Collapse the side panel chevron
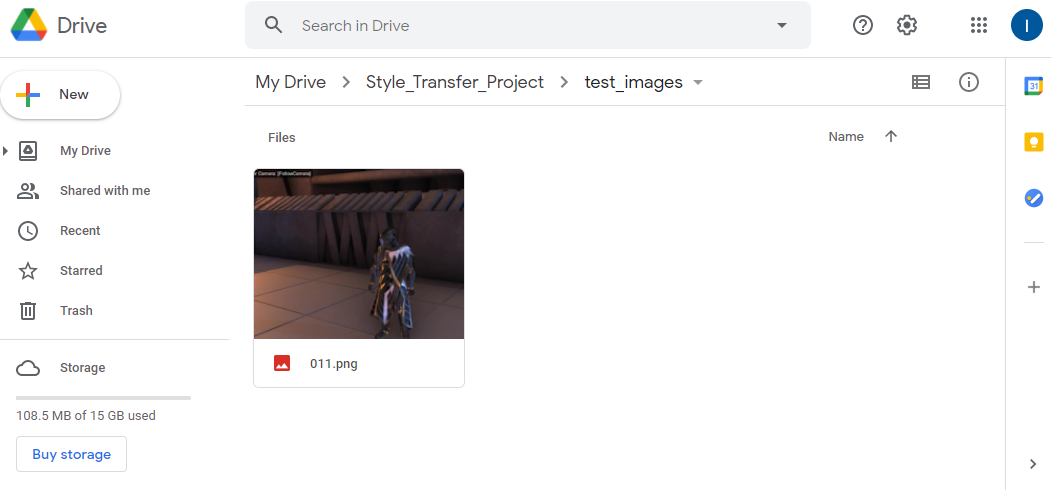The height and width of the screenshot is (490, 1051). (x=1034, y=464)
